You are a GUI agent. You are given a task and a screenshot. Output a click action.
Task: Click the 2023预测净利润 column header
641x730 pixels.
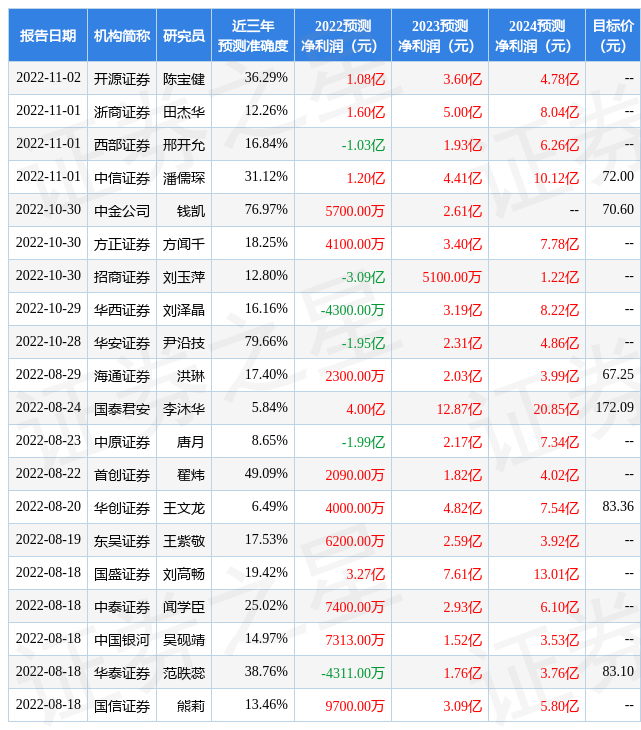coord(440,35)
